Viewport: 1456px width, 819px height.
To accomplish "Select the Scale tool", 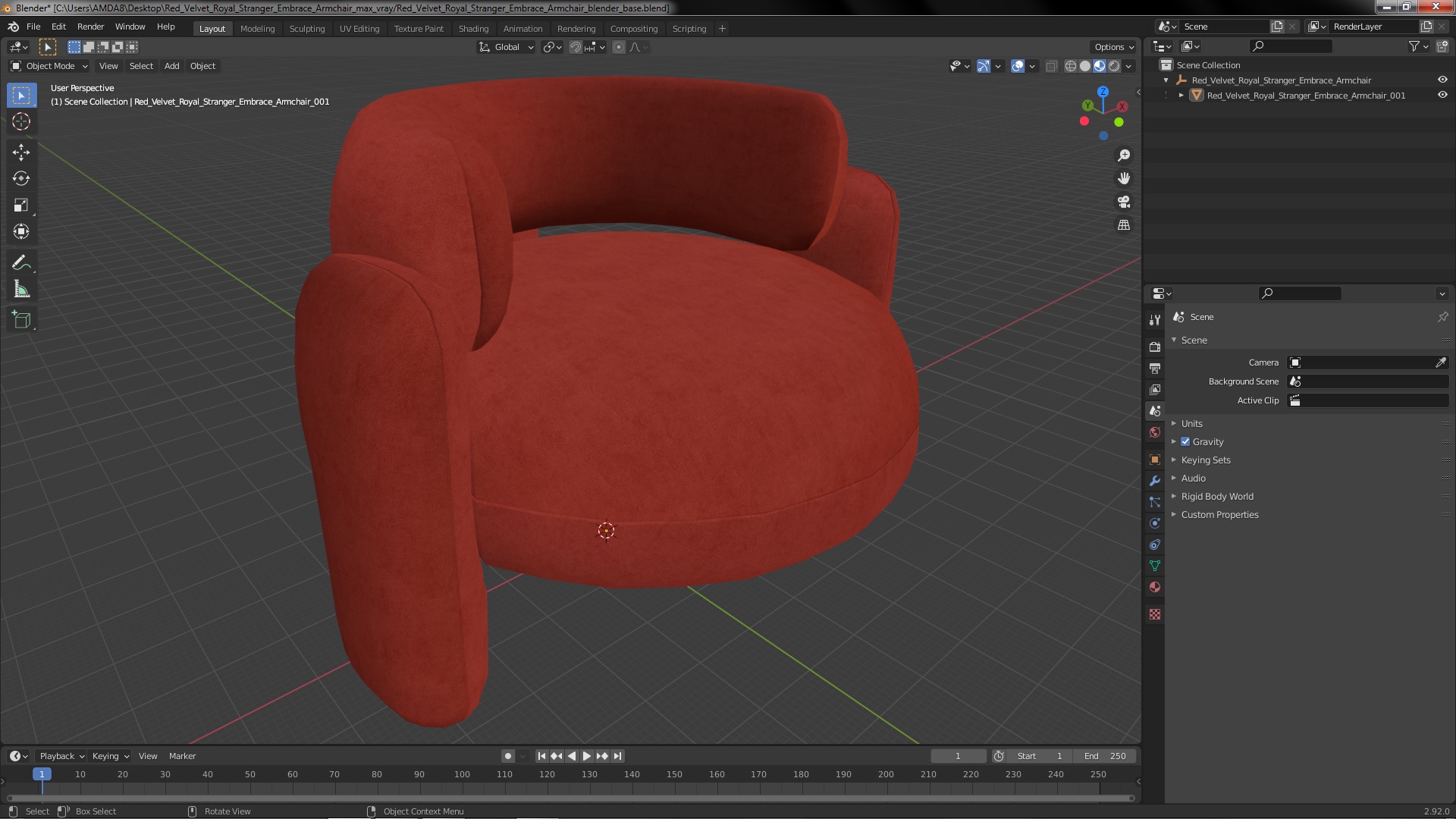I will coord(21,205).
